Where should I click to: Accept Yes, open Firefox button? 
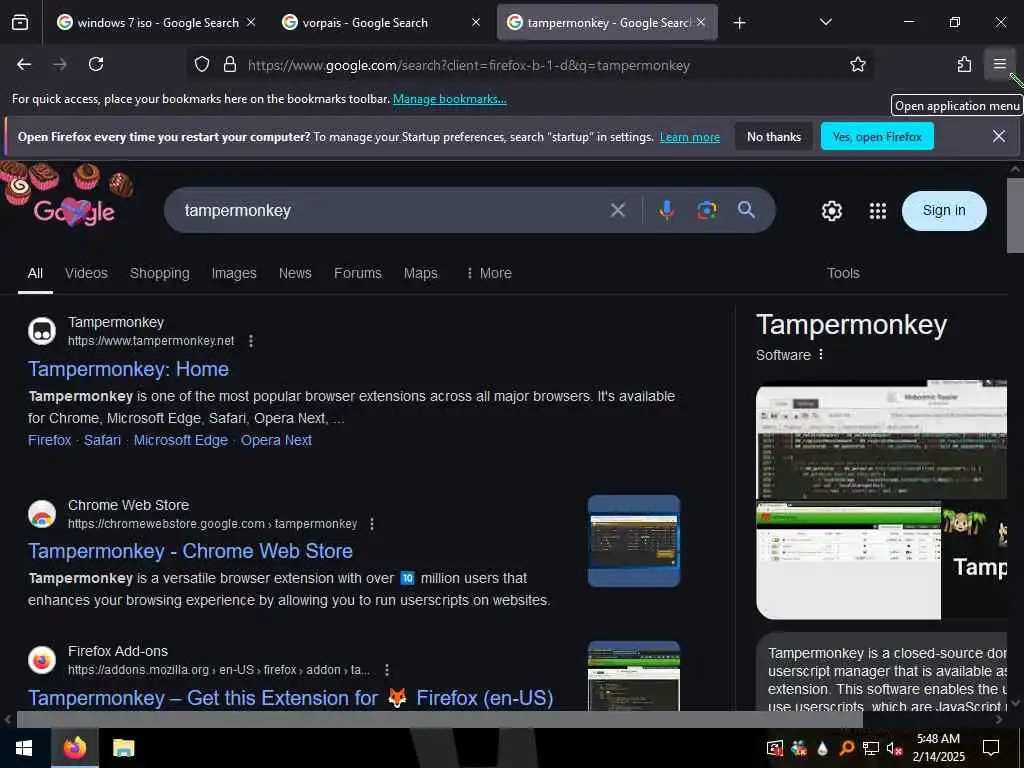click(877, 136)
